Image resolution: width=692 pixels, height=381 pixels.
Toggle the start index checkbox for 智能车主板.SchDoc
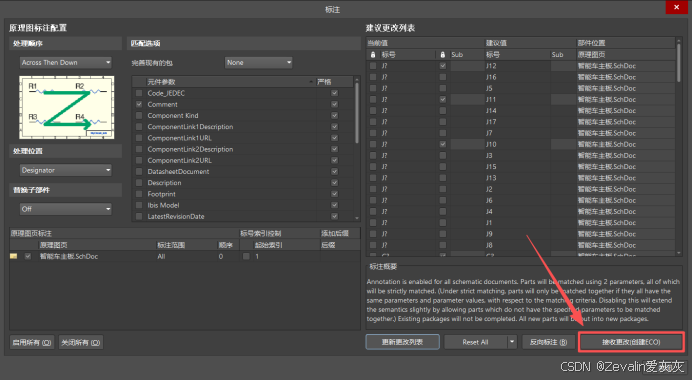(246, 256)
